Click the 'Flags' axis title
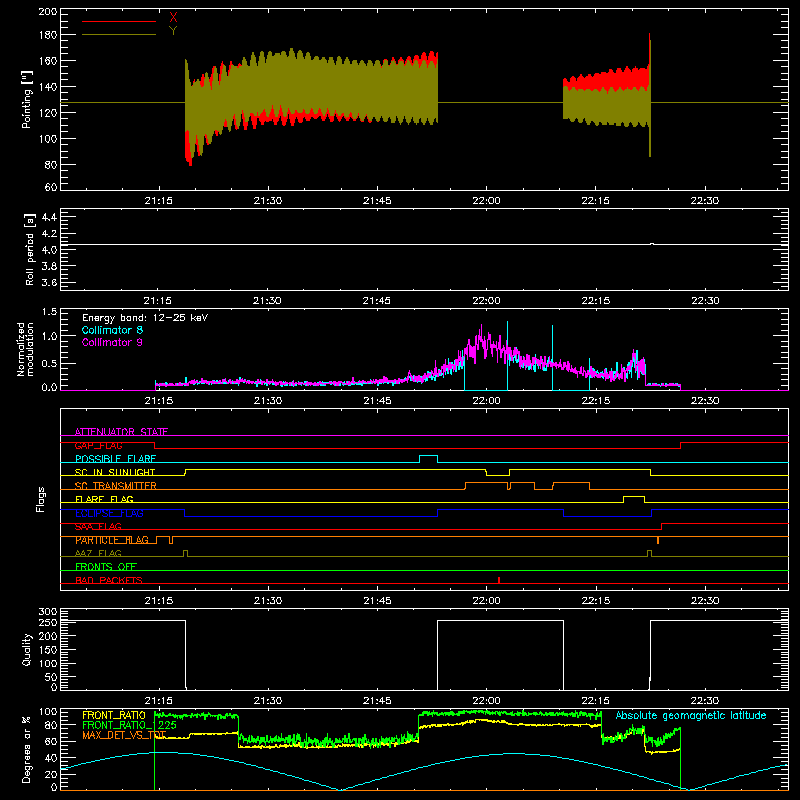 40,499
